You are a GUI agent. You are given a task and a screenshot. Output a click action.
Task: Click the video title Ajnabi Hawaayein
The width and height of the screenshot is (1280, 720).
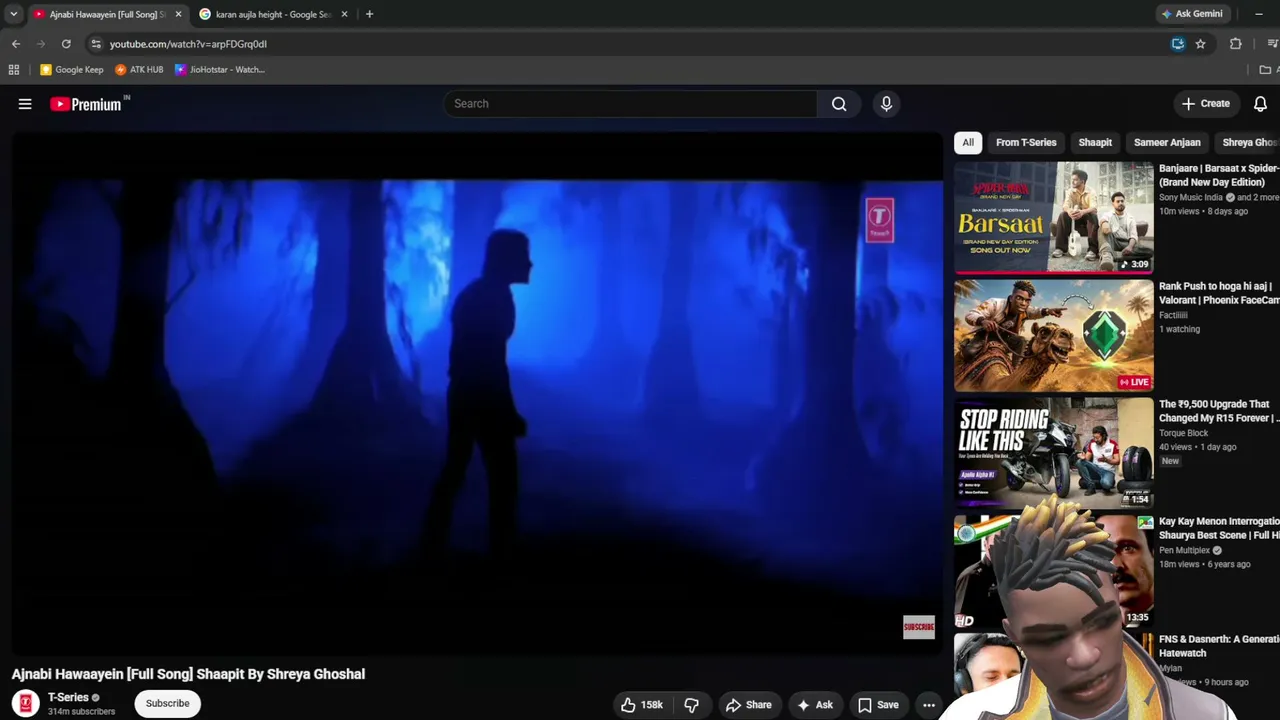[188, 674]
